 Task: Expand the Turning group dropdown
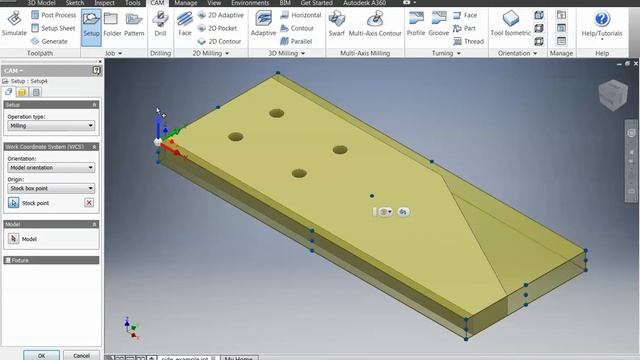pyautogui.click(x=446, y=53)
